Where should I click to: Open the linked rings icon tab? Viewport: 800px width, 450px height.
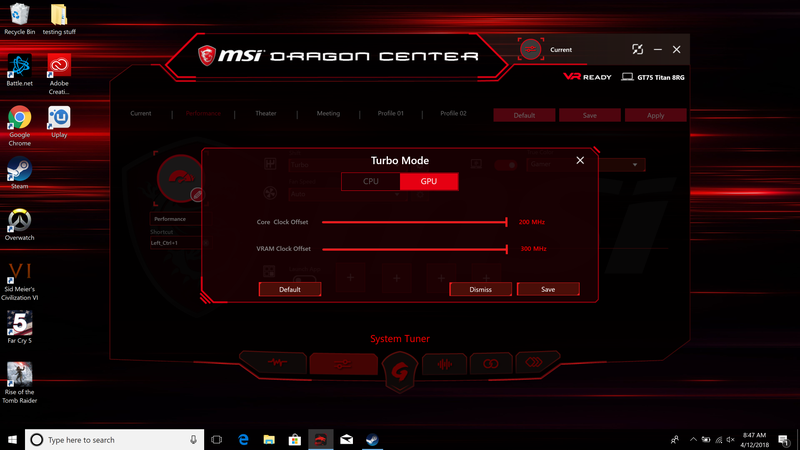point(490,364)
